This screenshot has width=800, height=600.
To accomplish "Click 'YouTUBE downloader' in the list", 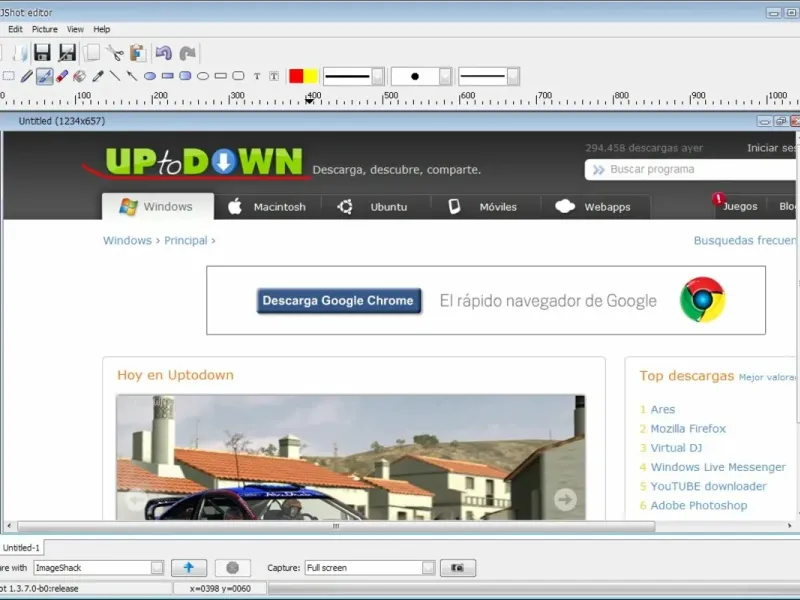I will coord(708,486).
